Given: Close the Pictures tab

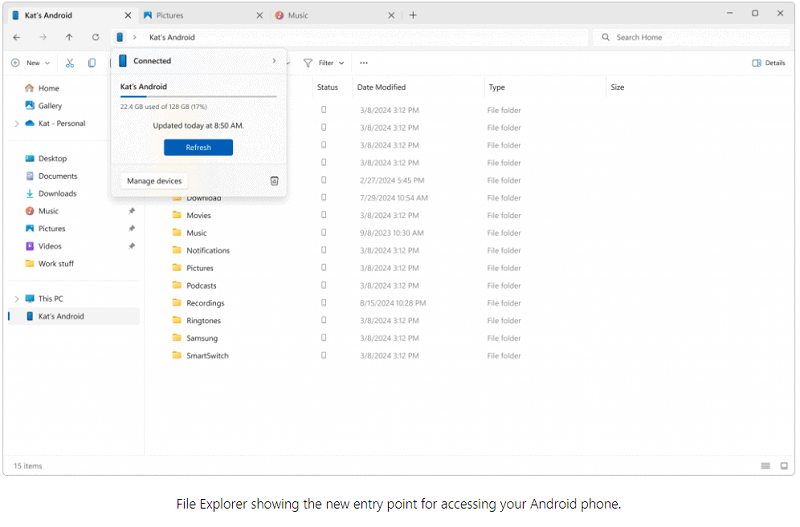Looking at the screenshot, I should [x=260, y=15].
